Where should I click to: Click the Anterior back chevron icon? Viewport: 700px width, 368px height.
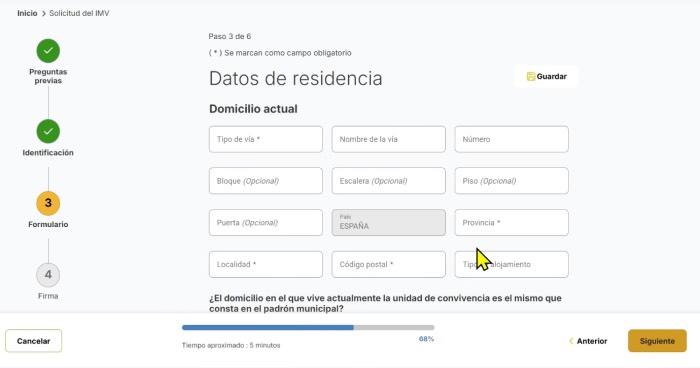click(571, 341)
